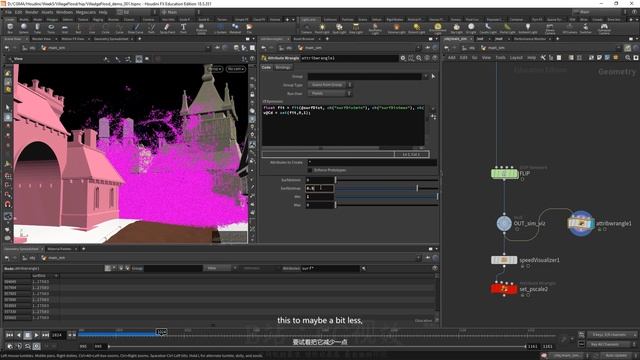Open the Render menu
Screen dimensions: 640x360
pos(31,12)
